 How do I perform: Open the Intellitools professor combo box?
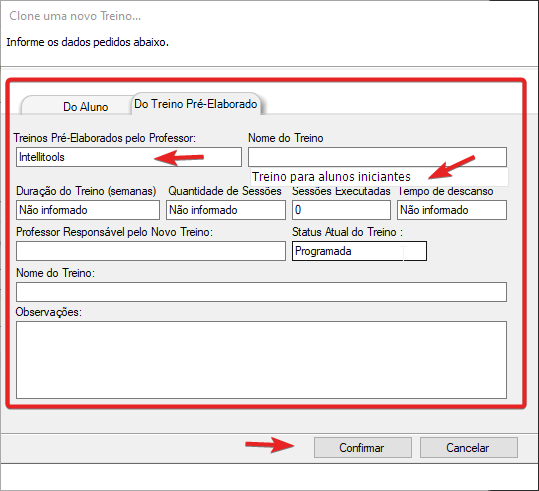(129, 157)
